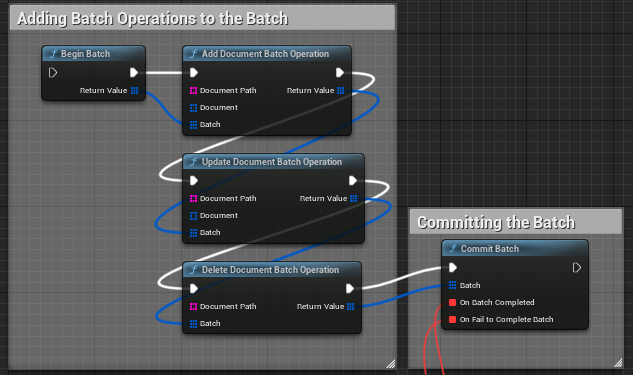
Task: Click Begin Batch Return Value pin
Action: [134, 90]
